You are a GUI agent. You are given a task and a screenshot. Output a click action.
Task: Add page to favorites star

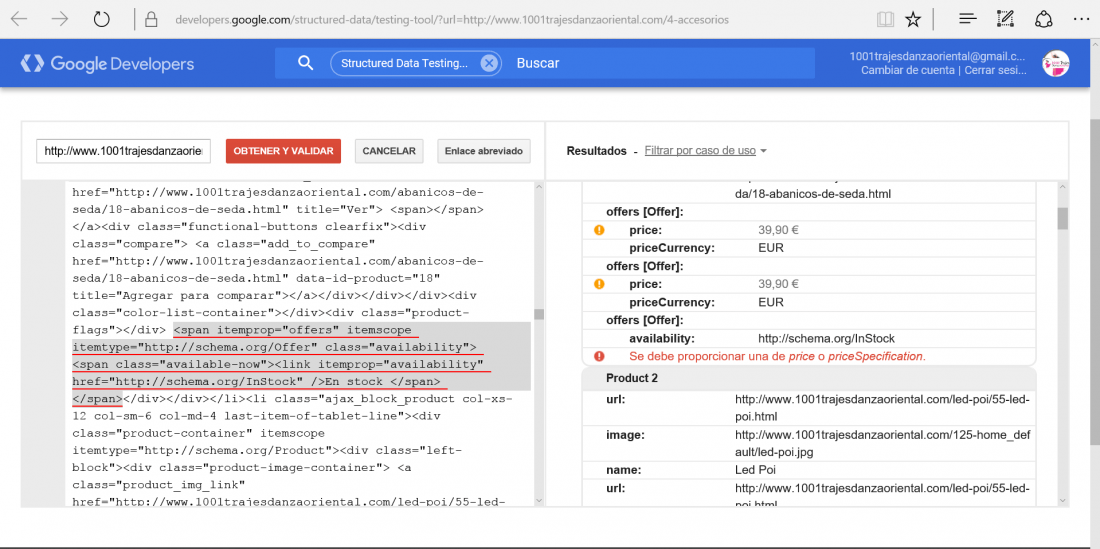(x=913, y=20)
